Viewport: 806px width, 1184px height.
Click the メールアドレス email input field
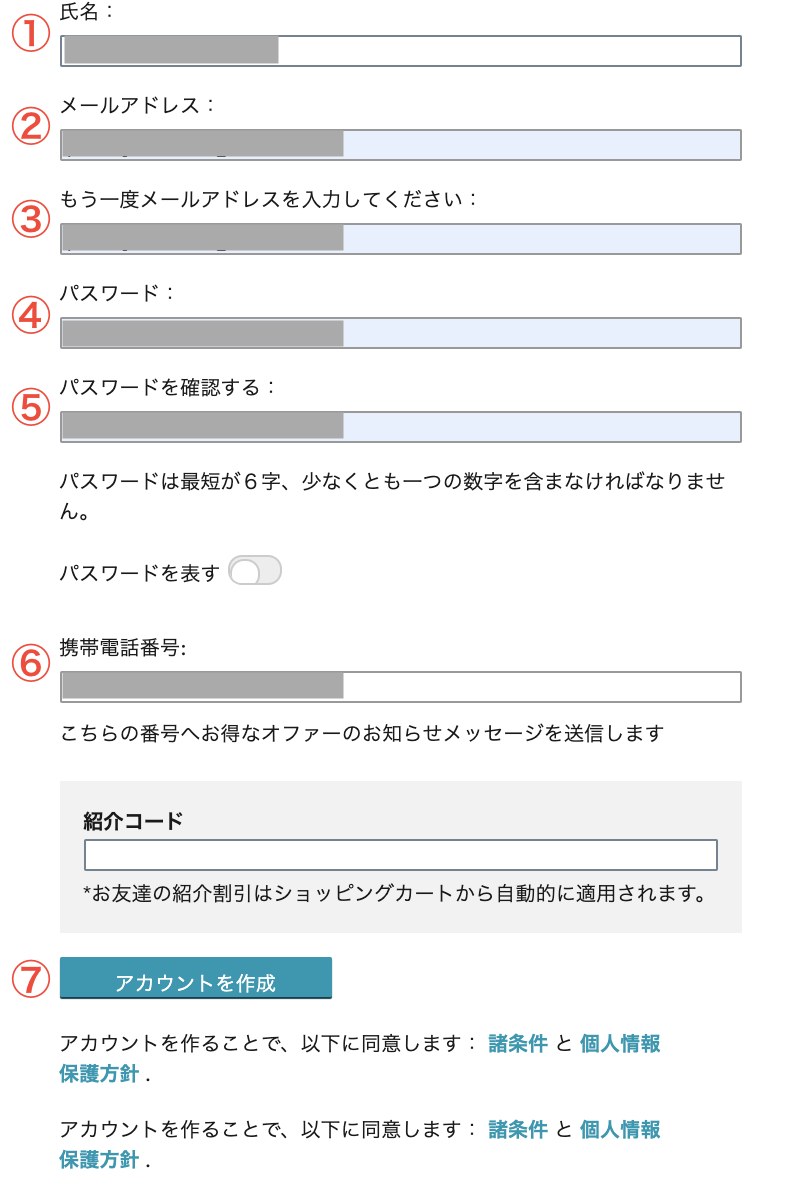click(400, 144)
